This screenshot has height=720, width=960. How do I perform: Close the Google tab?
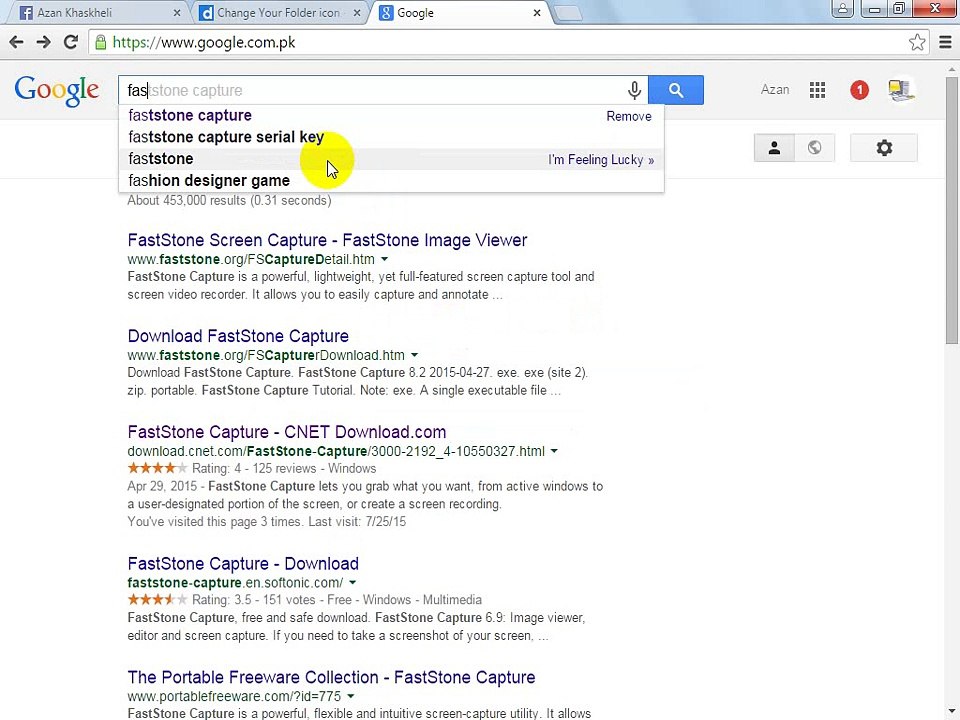[537, 13]
